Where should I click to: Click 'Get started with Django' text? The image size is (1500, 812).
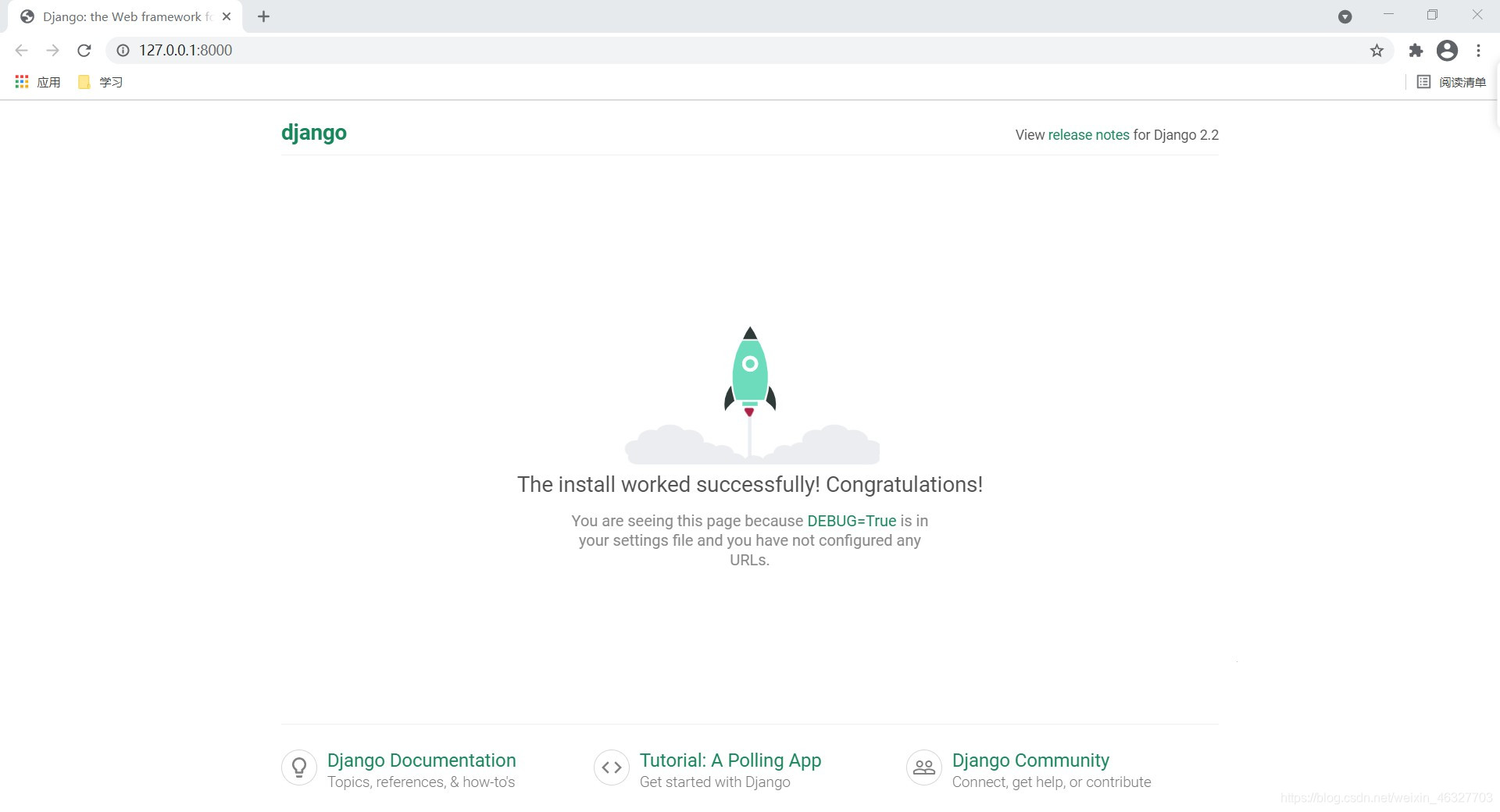click(x=715, y=782)
